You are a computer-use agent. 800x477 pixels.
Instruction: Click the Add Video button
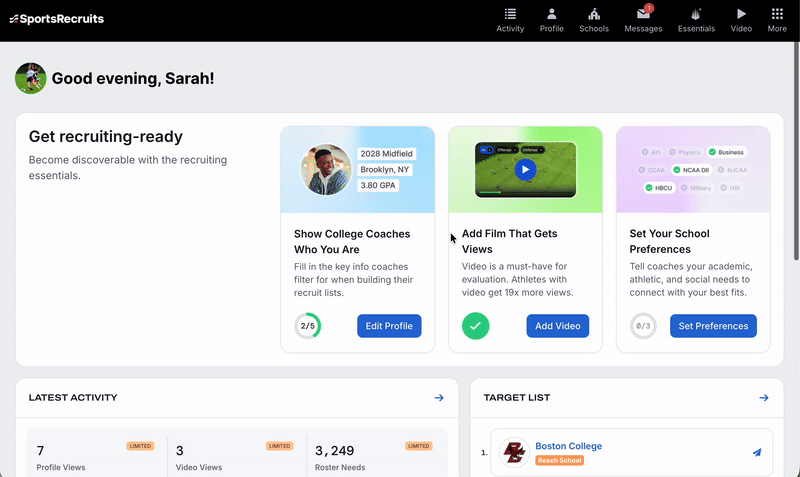click(557, 326)
